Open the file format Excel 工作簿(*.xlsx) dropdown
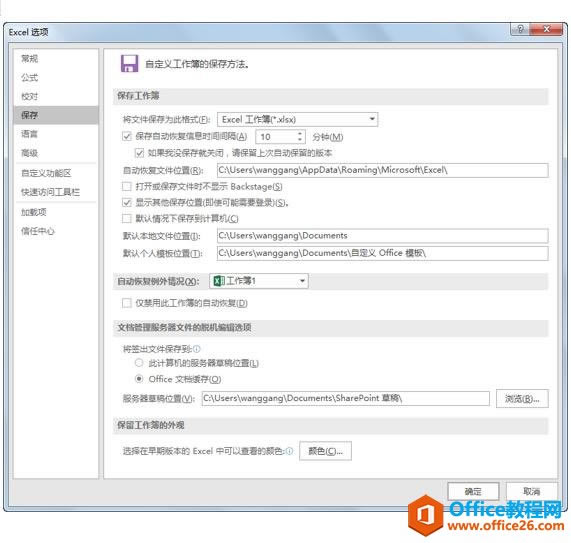571x543 pixels. click(x=298, y=119)
